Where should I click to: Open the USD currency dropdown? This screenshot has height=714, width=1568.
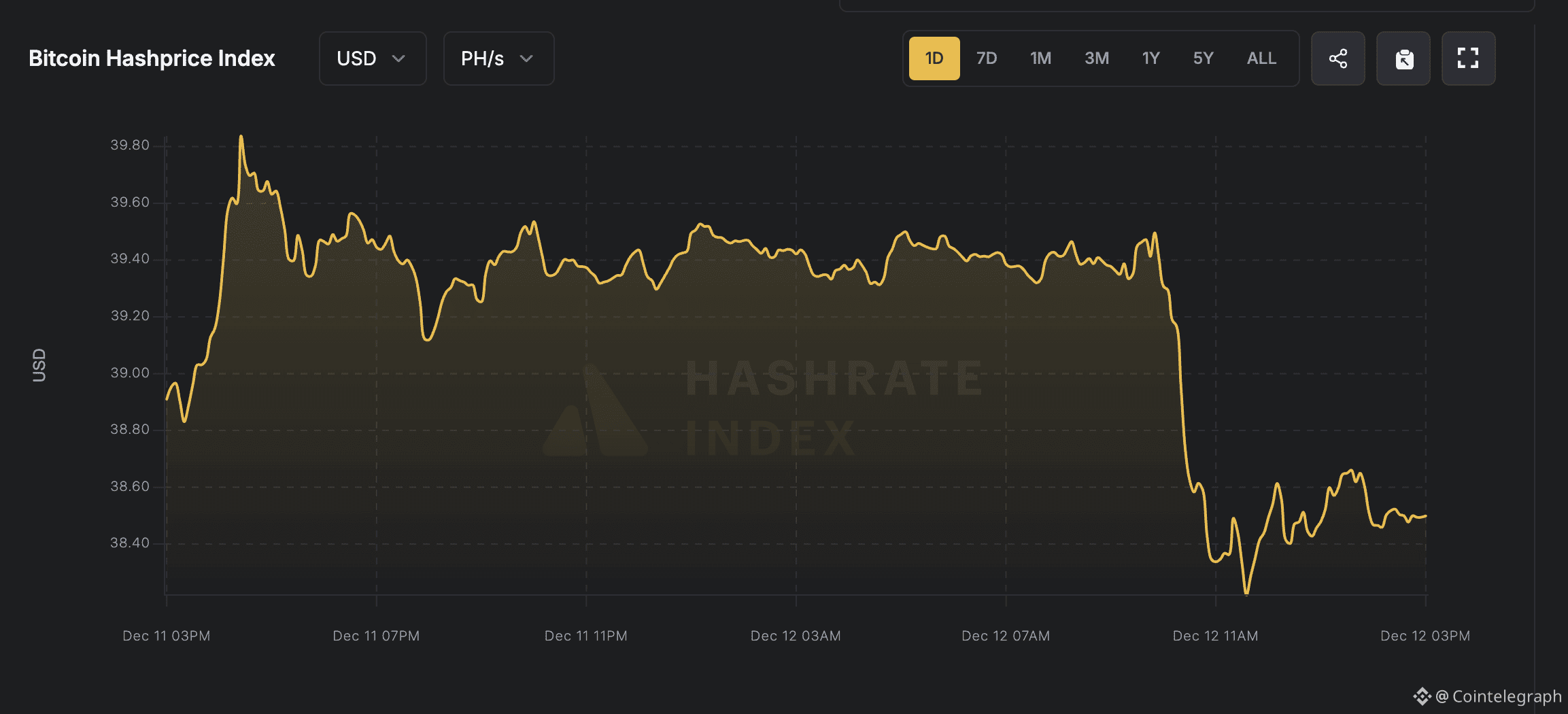(x=372, y=58)
